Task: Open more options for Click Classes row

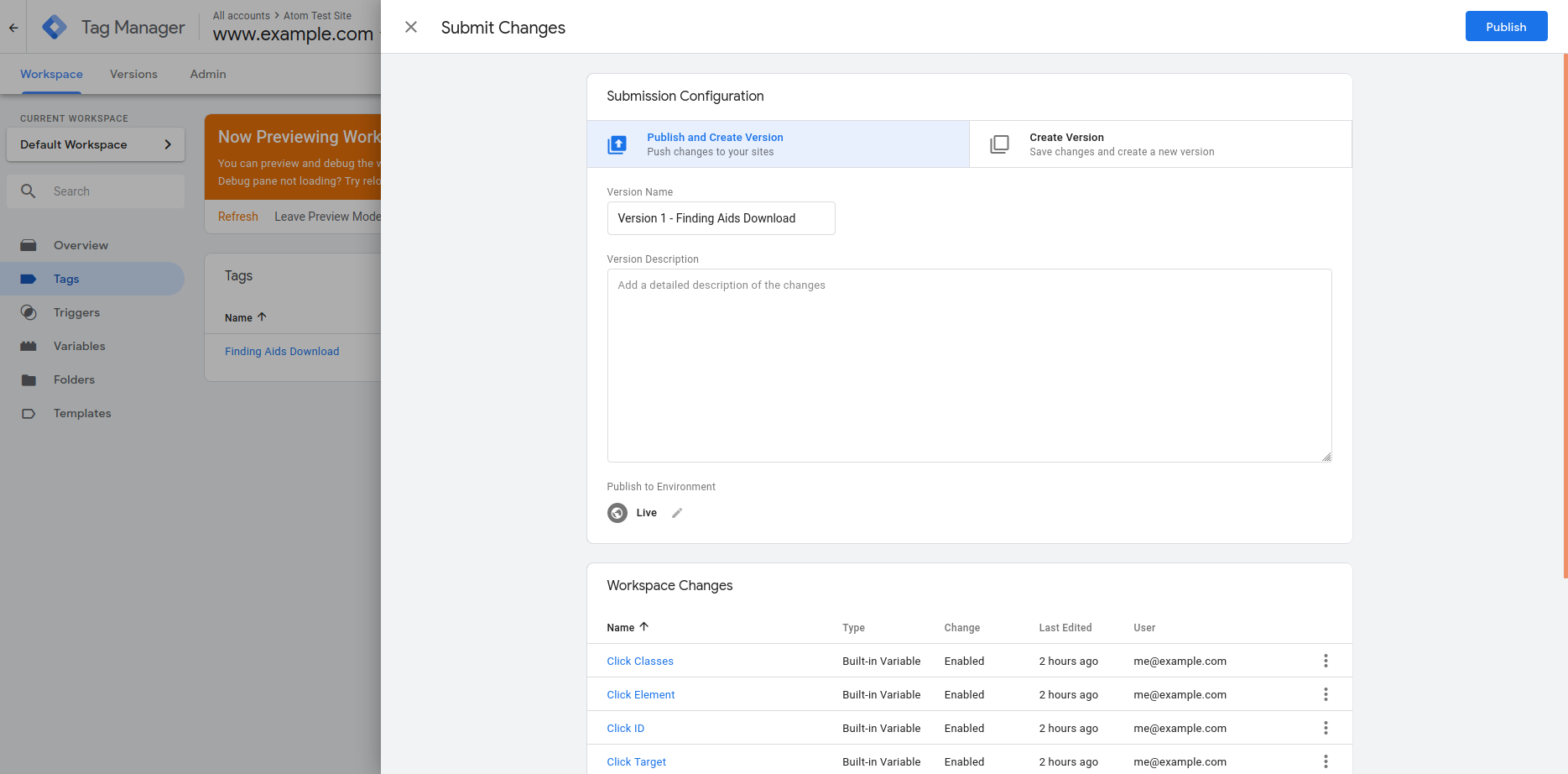Action: point(1326,661)
